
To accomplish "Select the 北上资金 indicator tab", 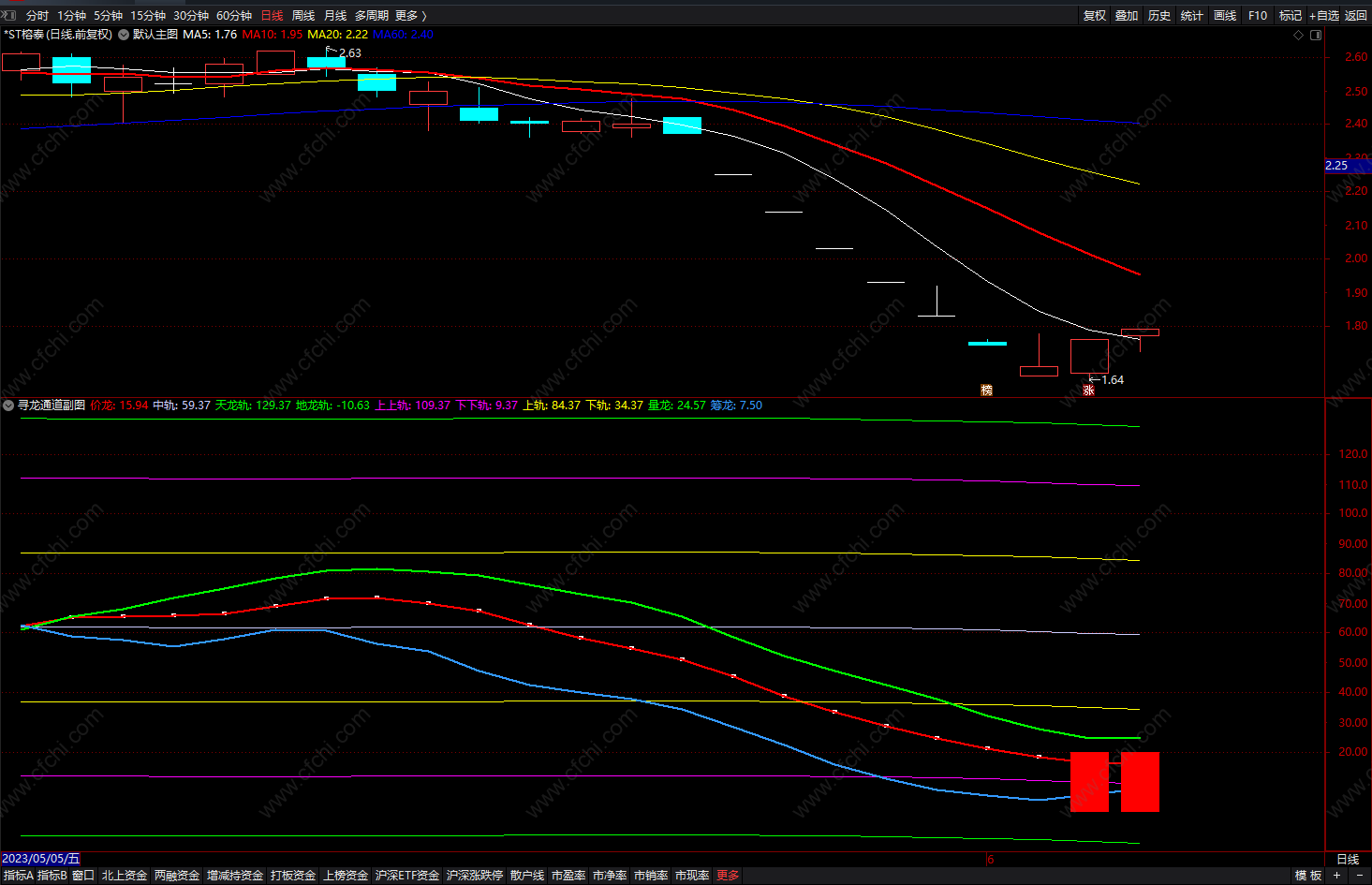I will (x=125, y=875).
